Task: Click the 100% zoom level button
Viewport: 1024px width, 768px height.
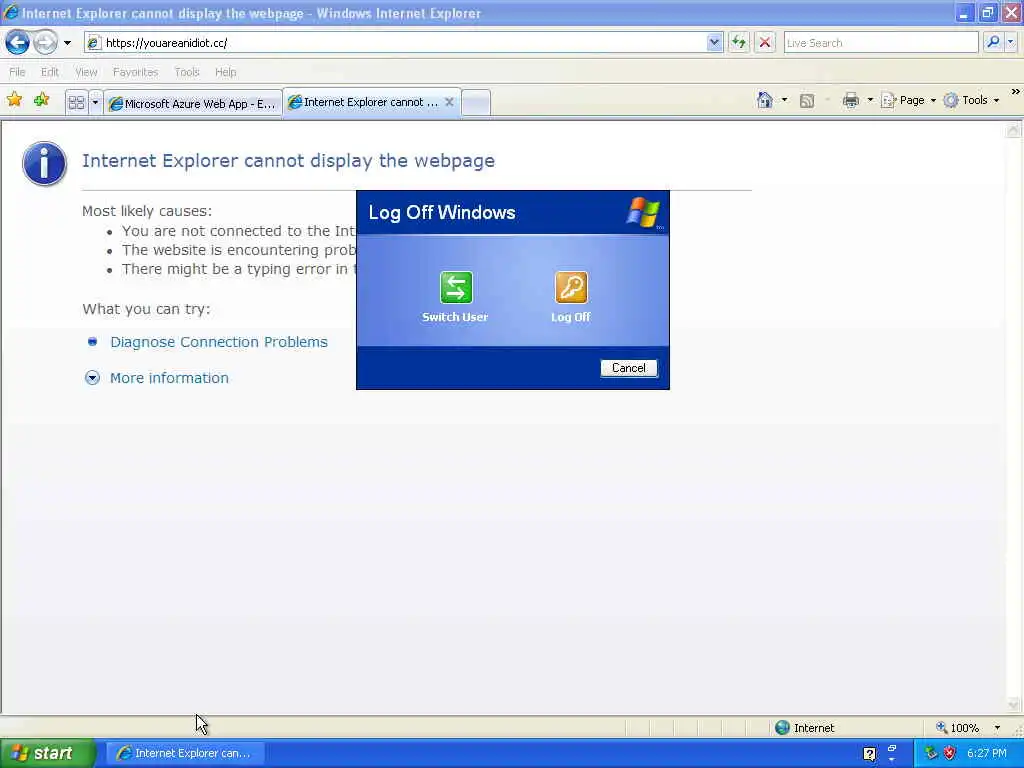Action: [x=958, y=728]
